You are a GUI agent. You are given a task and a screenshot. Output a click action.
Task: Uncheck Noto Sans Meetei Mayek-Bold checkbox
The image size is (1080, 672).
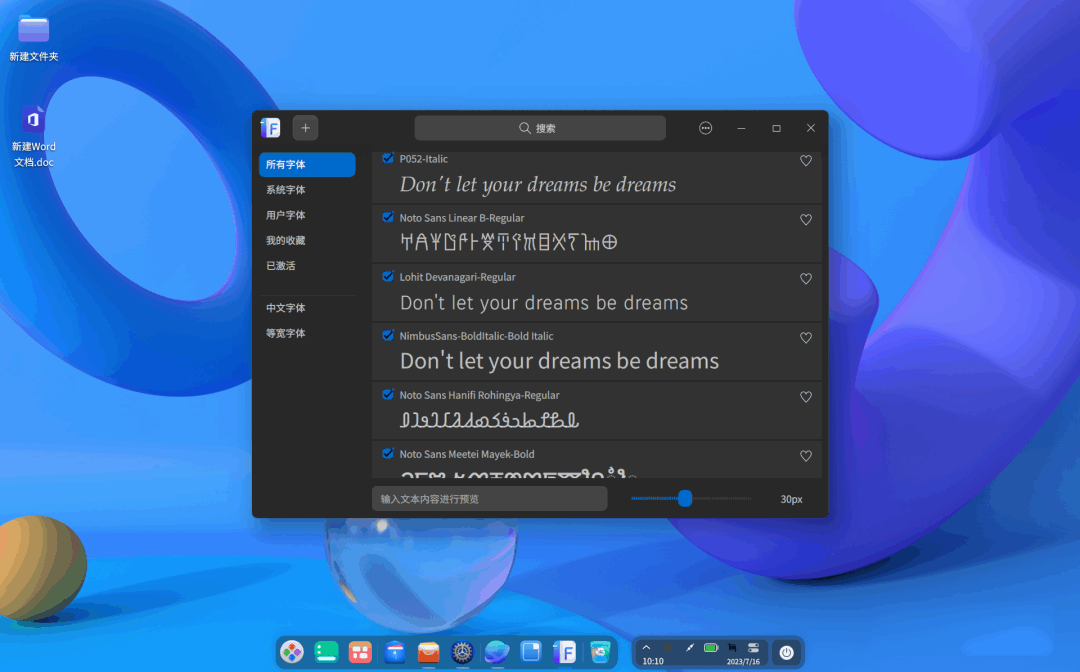coord(388,454)
